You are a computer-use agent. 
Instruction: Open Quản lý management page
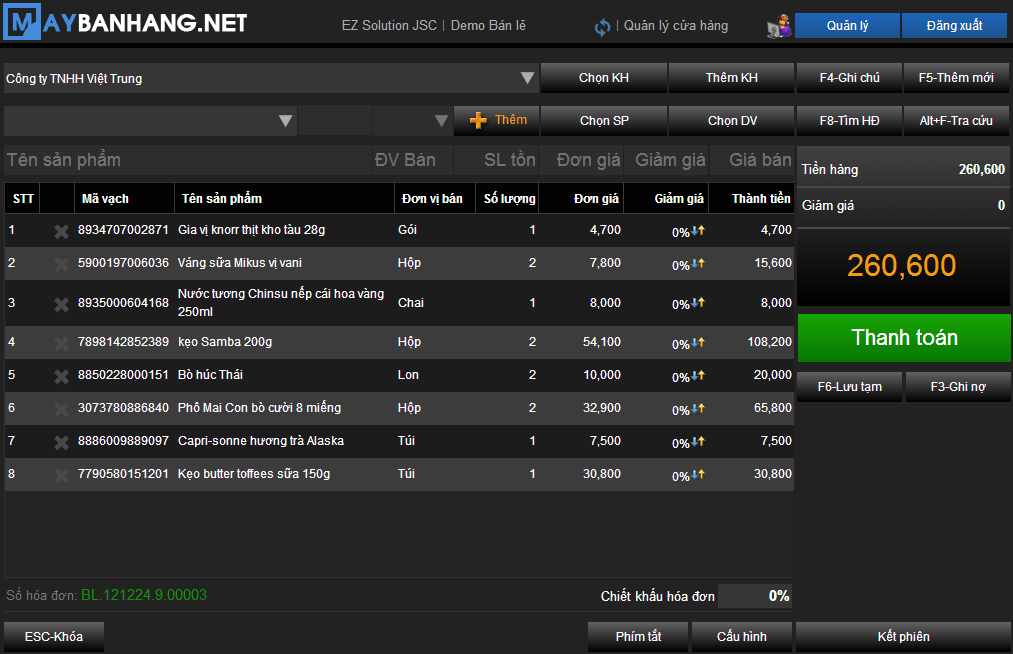pyautogui.click(x=846, y=26)
